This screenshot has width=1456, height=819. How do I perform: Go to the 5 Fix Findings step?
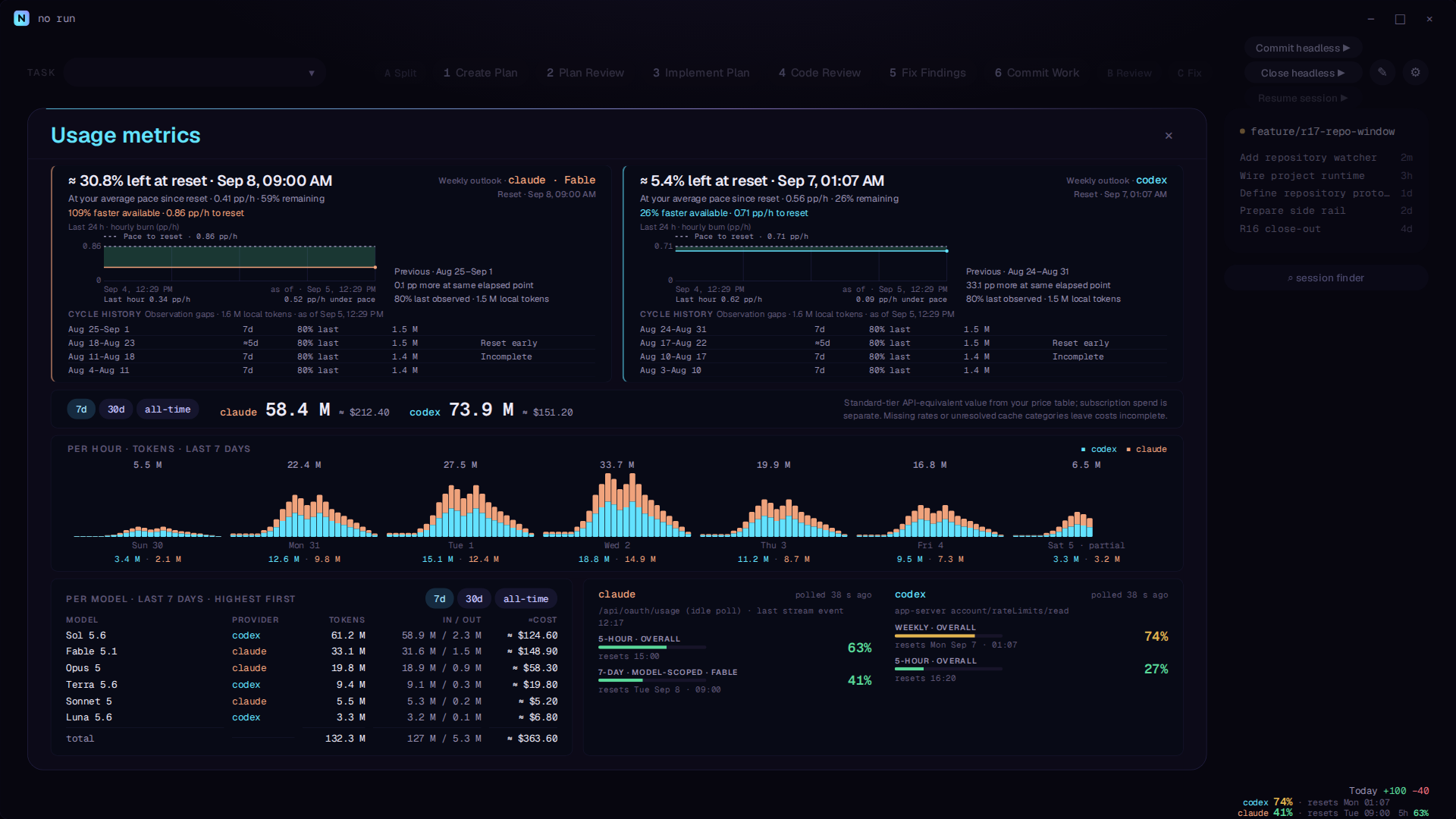pyautogui.click(x=928, y=73)
